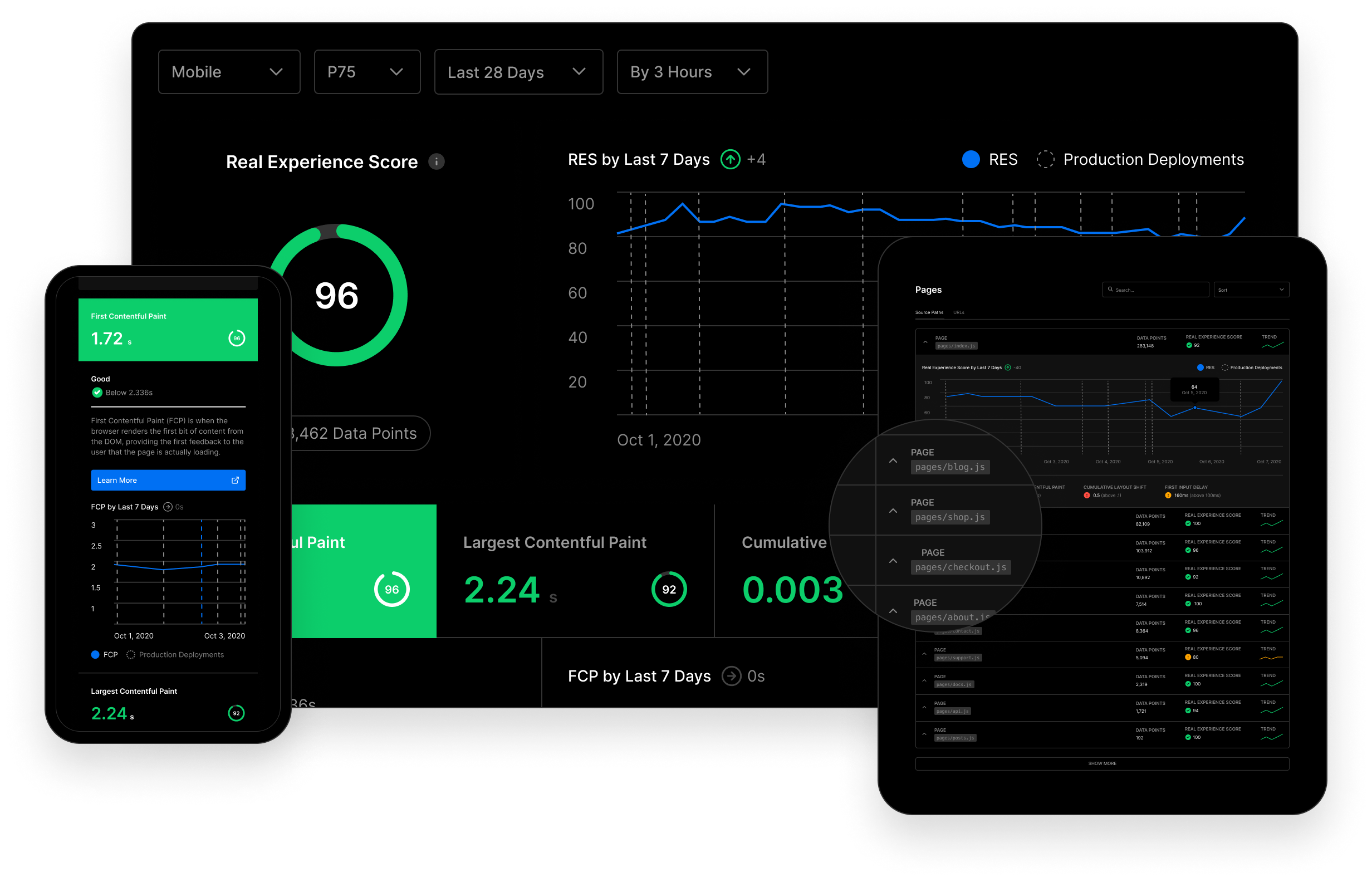Expand the pages/posts.js row chevron
1372x882 pixels.
pos(924,734)
